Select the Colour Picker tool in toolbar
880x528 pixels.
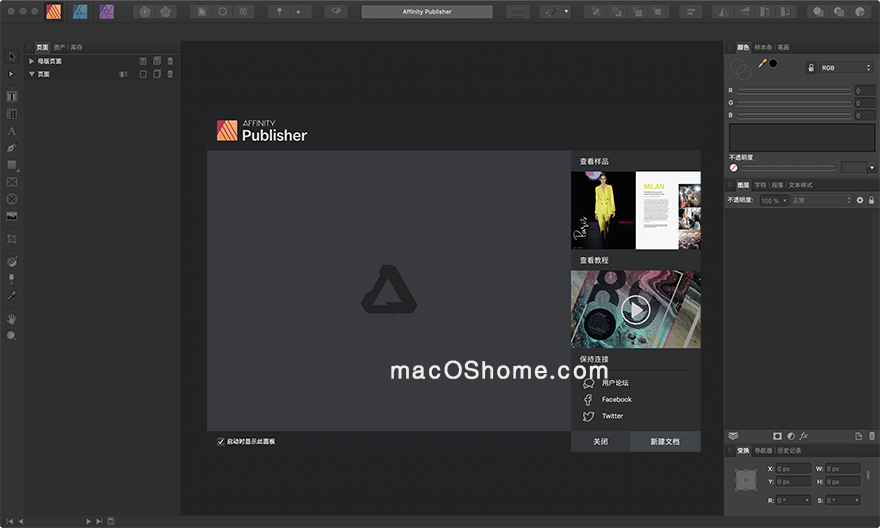point(12,296)
